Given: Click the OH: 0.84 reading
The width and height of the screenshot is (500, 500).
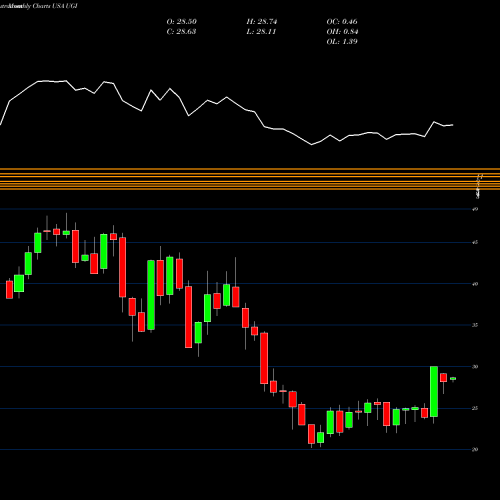Looking at the screenshot, I should [342, 32].
